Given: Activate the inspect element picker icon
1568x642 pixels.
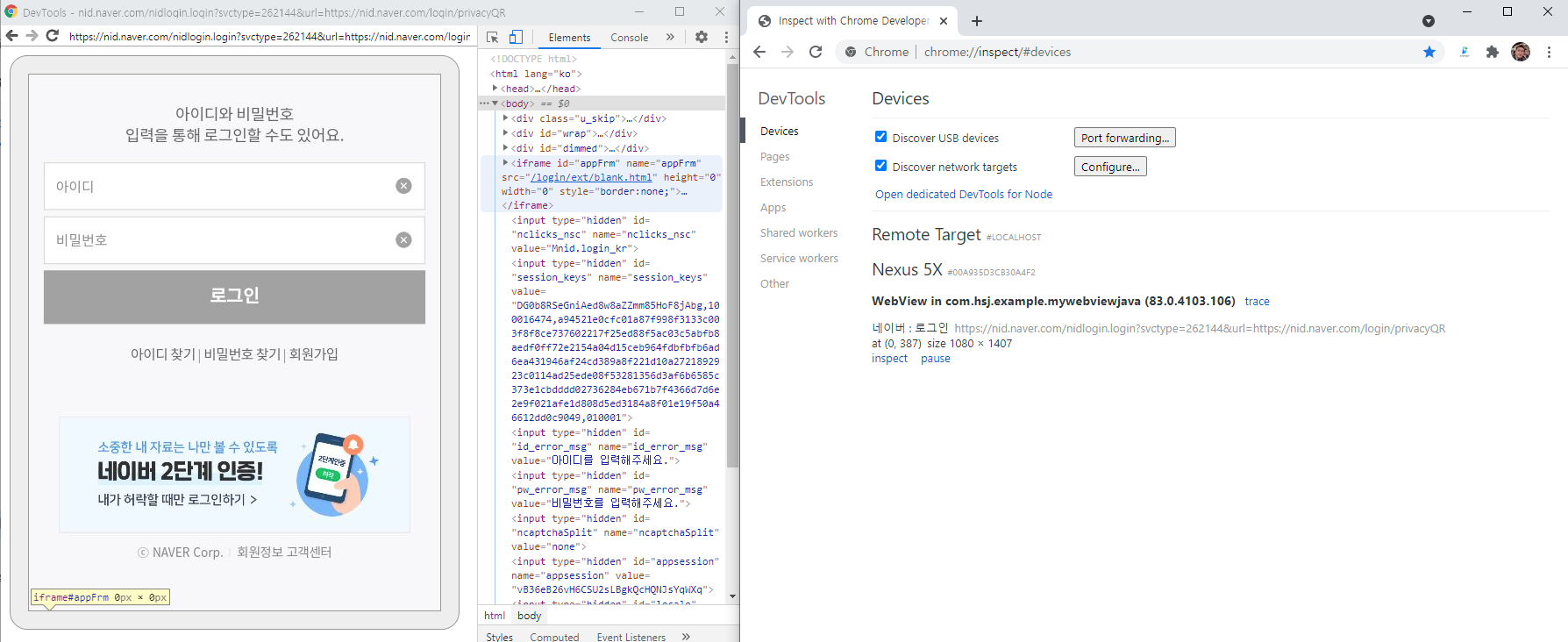Looking at the screenshot, I should (493, 37).
